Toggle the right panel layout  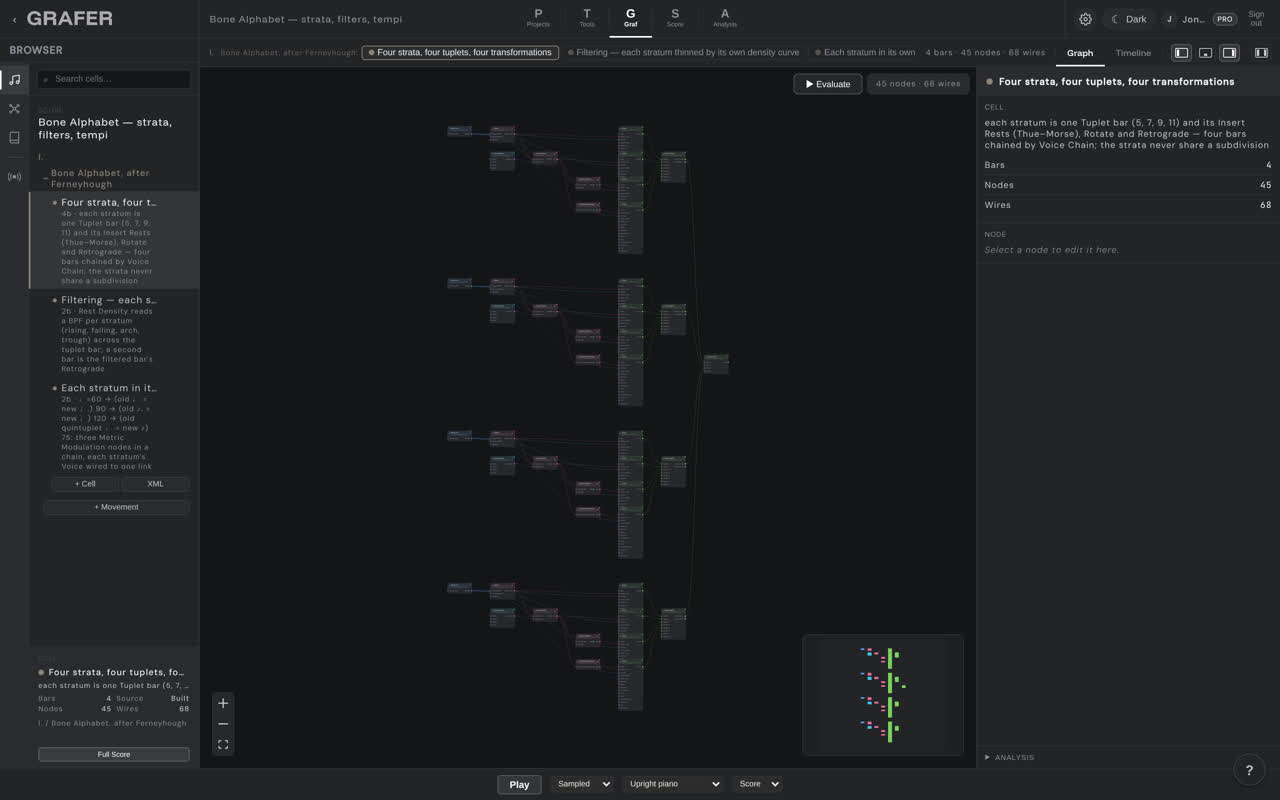pyautogui.click(x=1229, y=53)
